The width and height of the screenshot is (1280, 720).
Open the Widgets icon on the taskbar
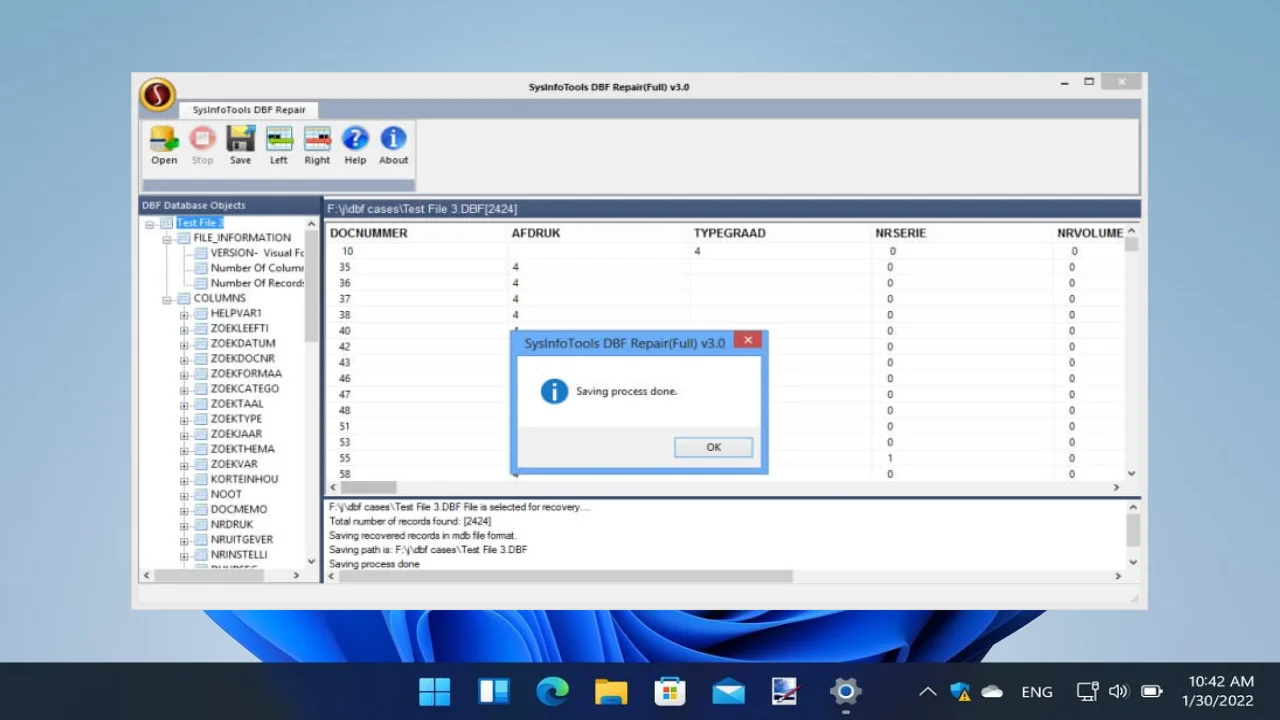(x=493, y=691)
